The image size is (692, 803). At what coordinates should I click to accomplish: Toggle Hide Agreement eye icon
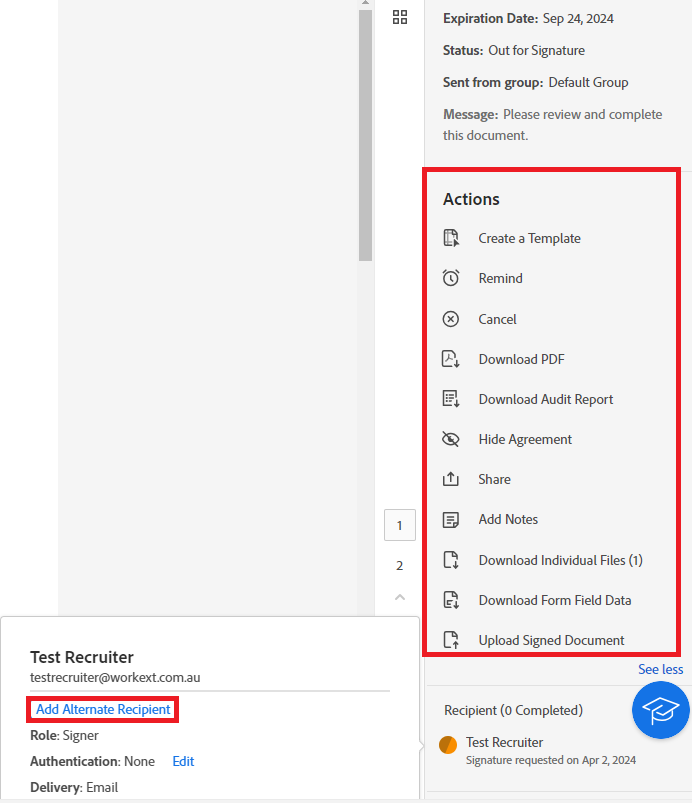point(451,439)
